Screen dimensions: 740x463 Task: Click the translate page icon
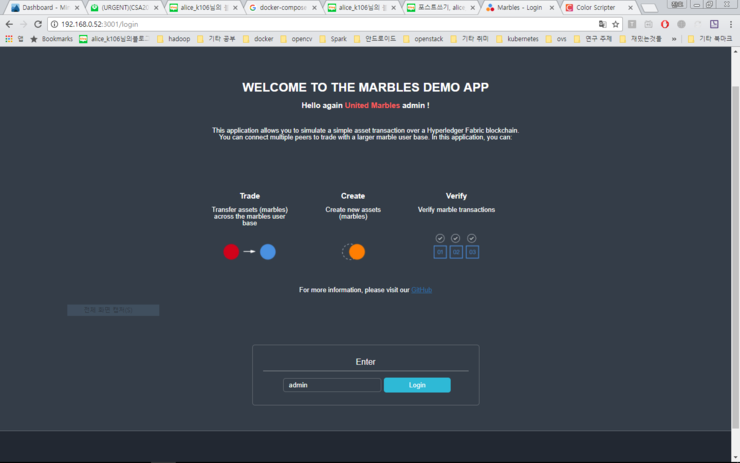point(602,24)
